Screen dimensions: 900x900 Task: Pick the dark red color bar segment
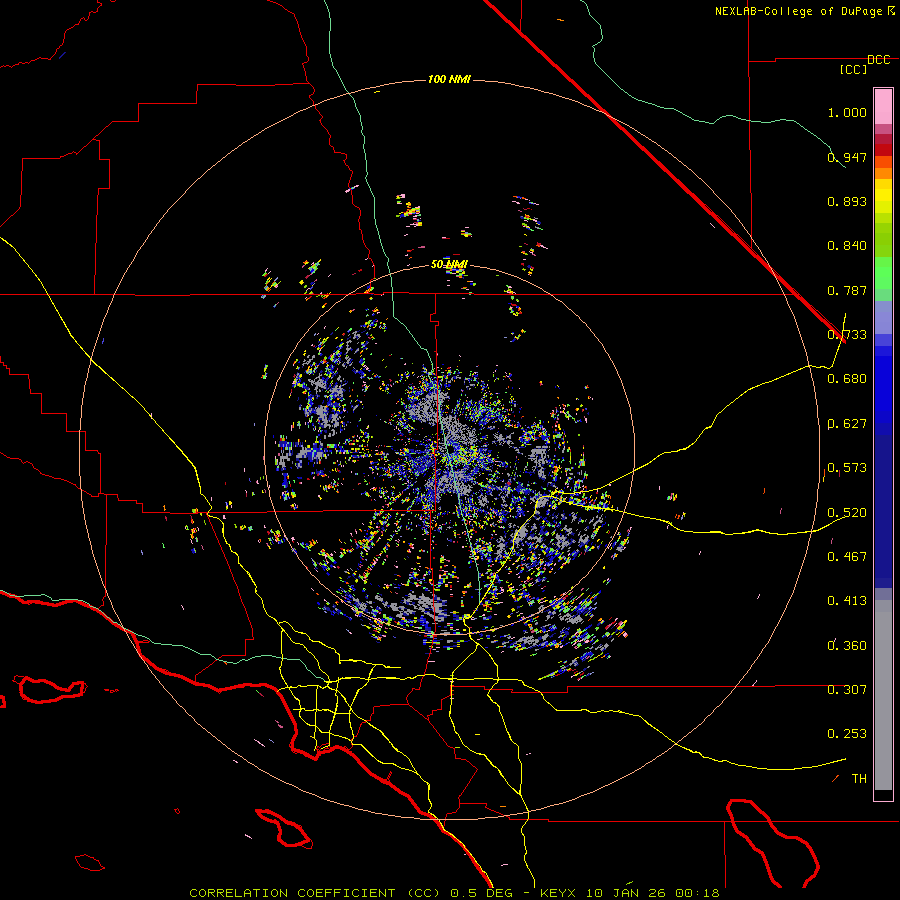point(883,149)
